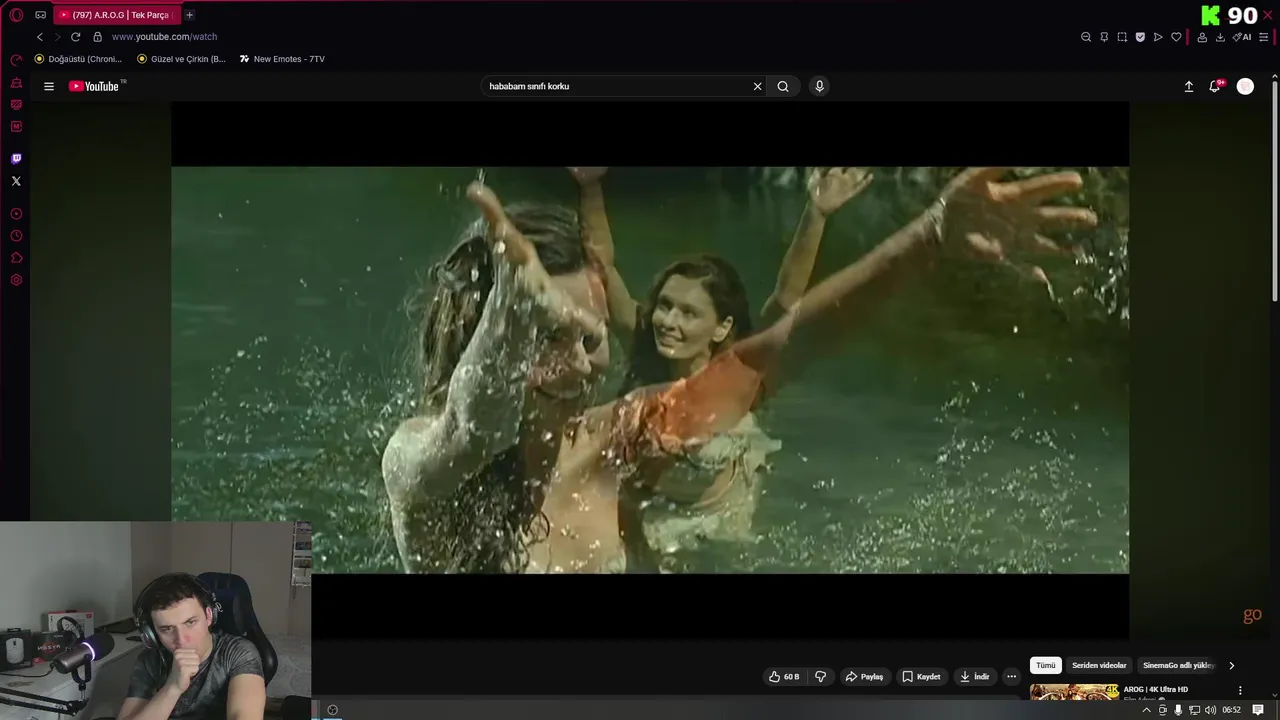Open the Windows notification center
The width and height of the screenshot is (1280, 720).
pos(1258,710)
